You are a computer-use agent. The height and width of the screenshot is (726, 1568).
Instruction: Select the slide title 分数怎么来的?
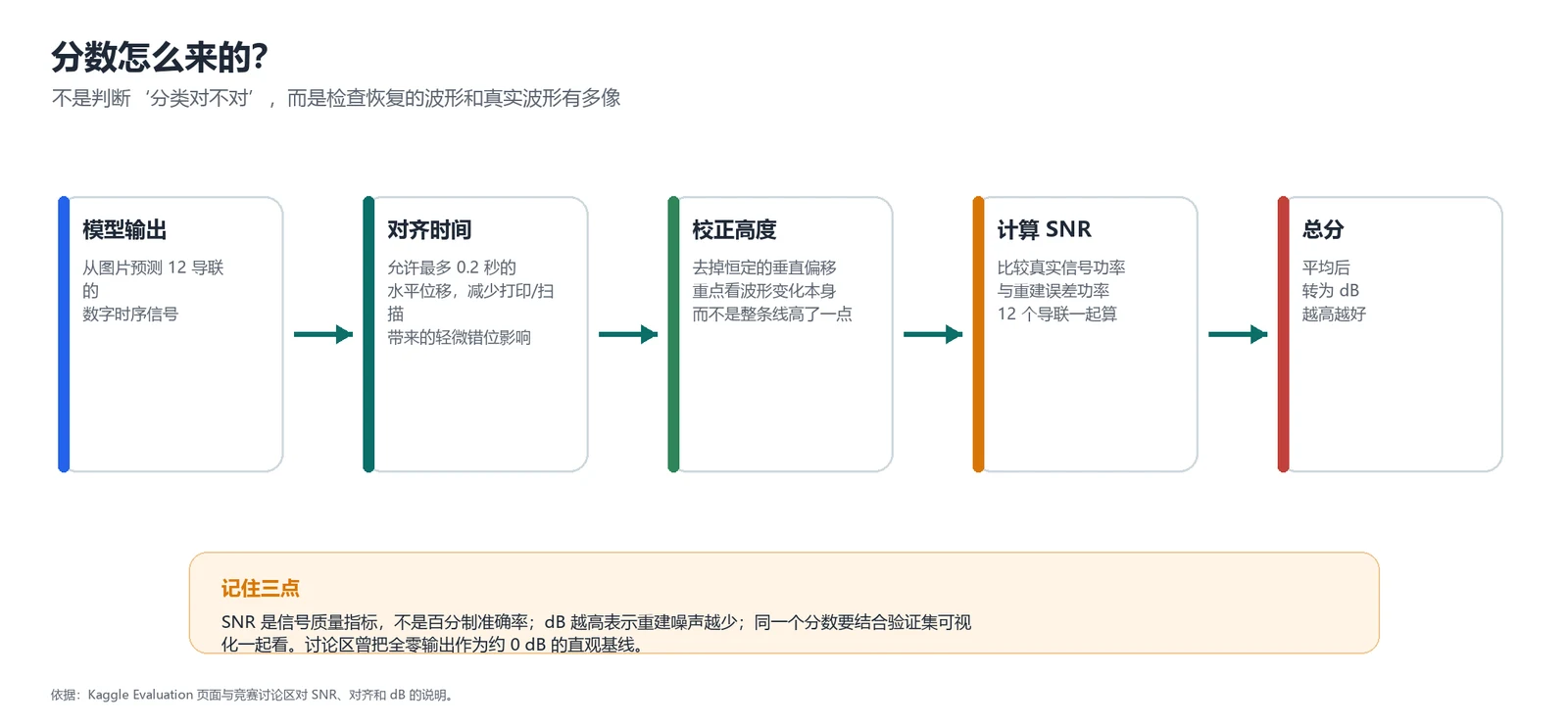pyautogui.click(x=160, y=57)
